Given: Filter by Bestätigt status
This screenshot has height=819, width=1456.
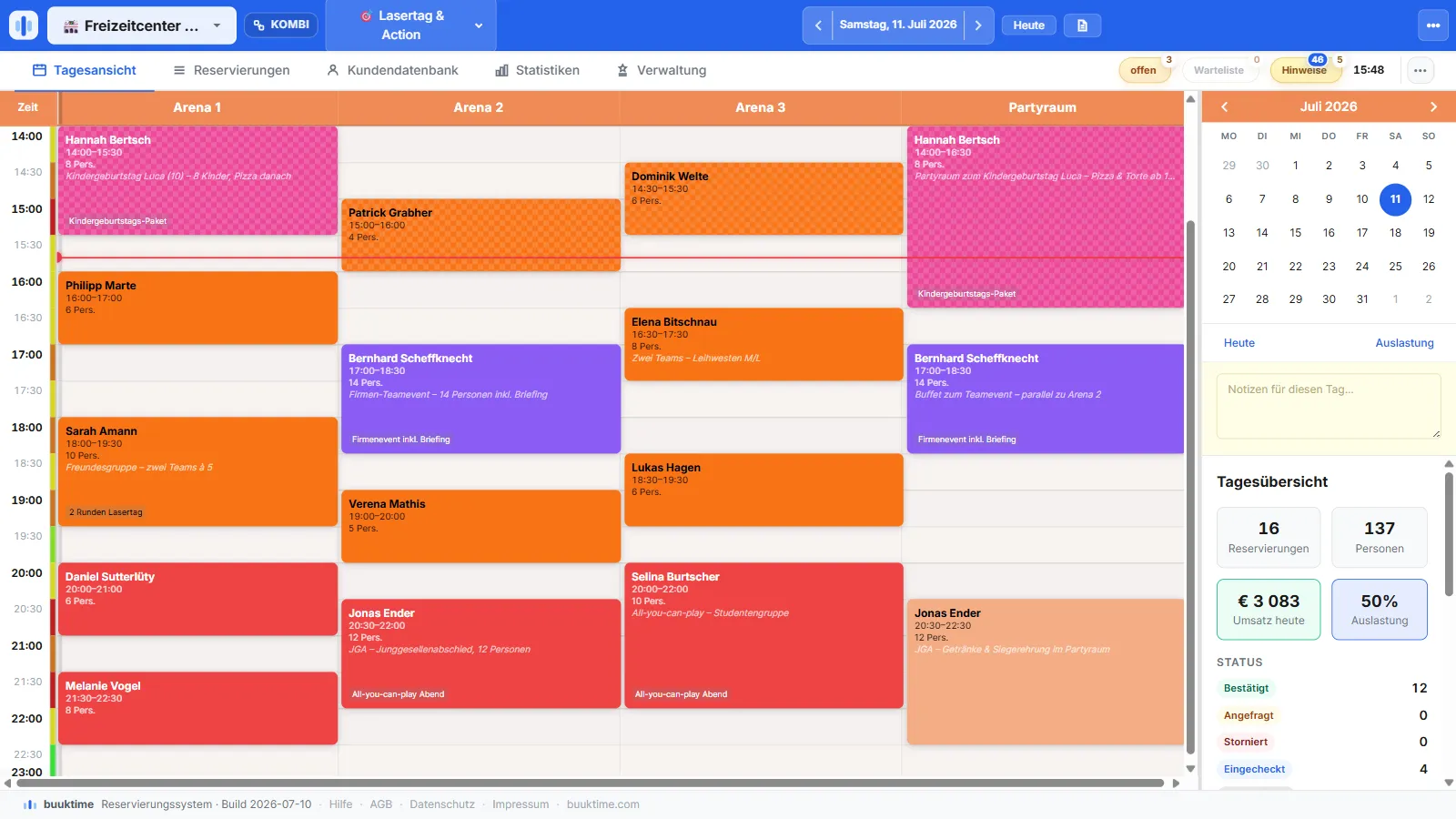Looking at the screenshot, I should click(x=1246, y=688).
